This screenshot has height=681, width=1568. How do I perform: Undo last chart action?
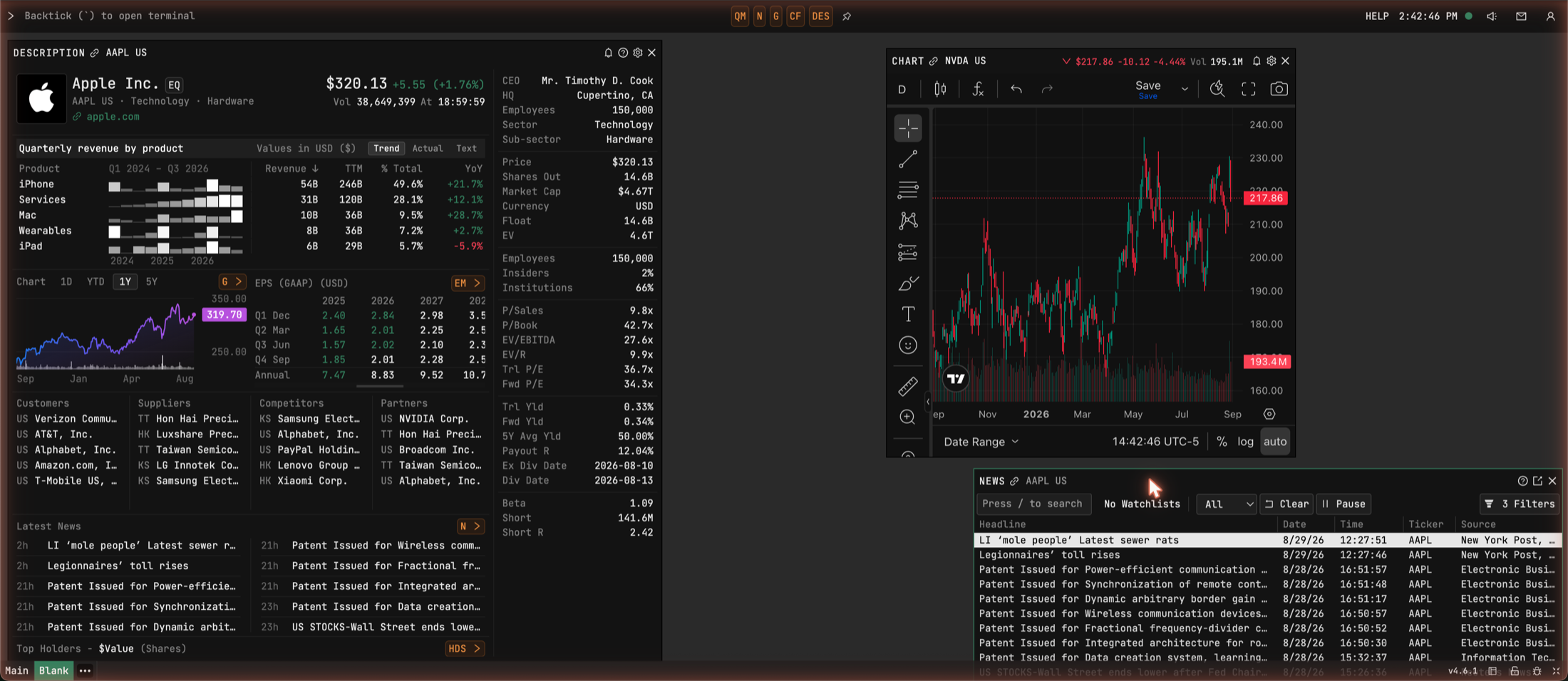[x=1016, y=89]
